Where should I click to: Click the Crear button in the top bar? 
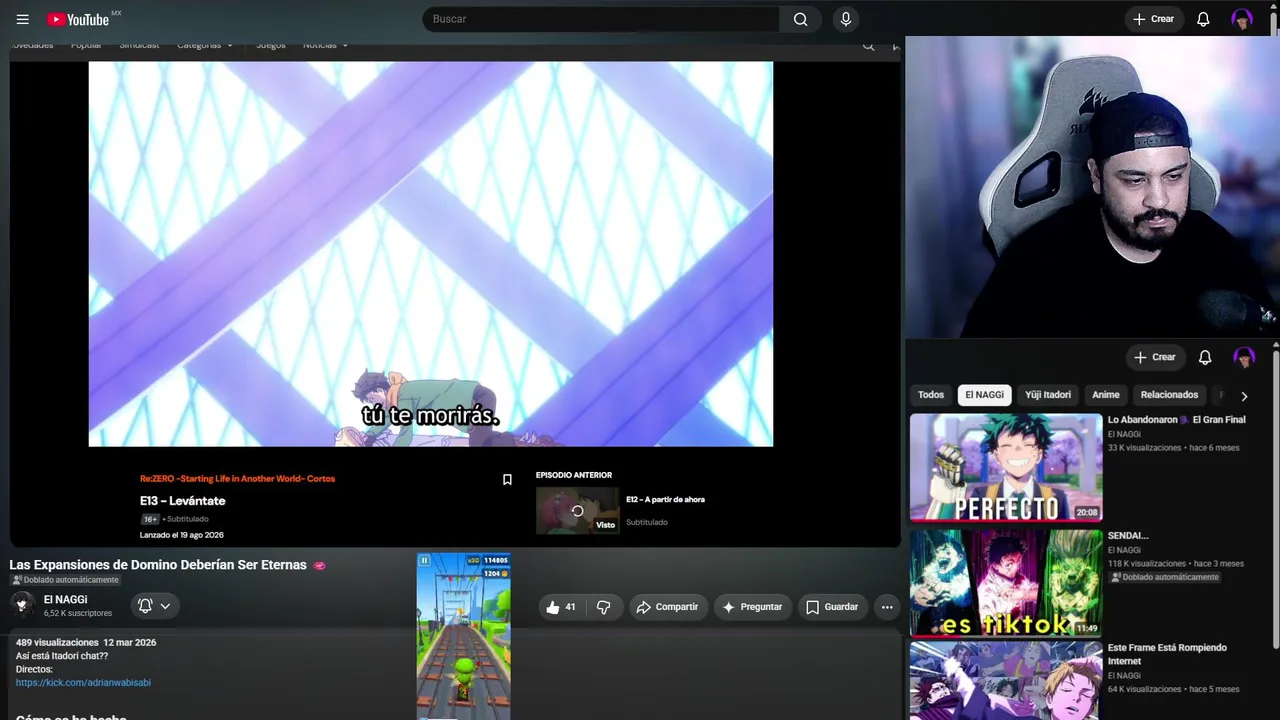[x=1154, y=19]
